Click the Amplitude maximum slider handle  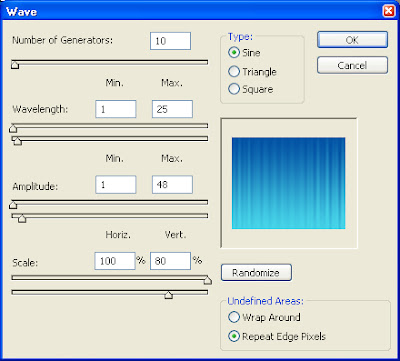tap(22, 218)
